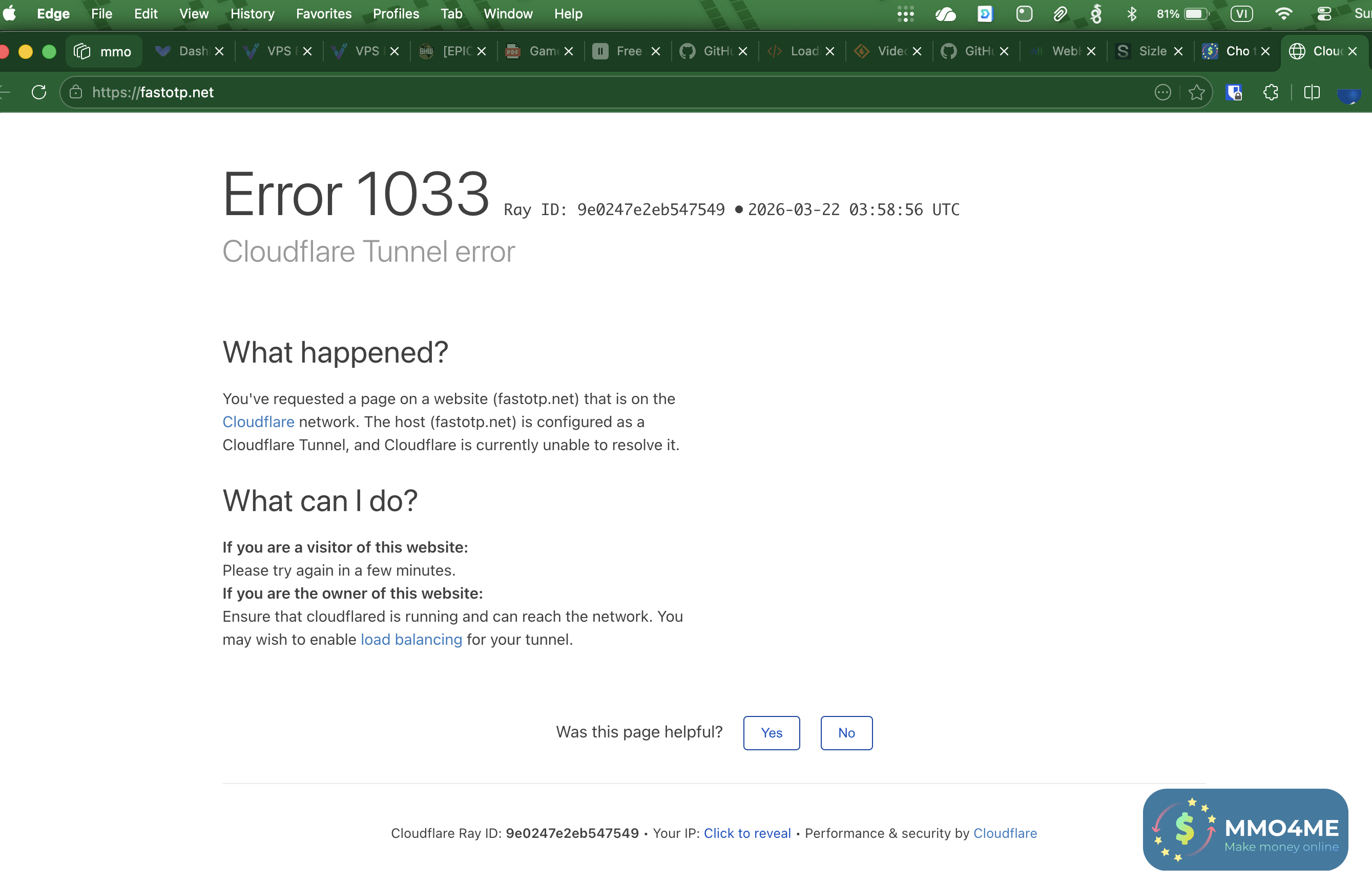Close the Web tab
The width and height of the screenshot is (1372, 887).
coord(1091,51)
